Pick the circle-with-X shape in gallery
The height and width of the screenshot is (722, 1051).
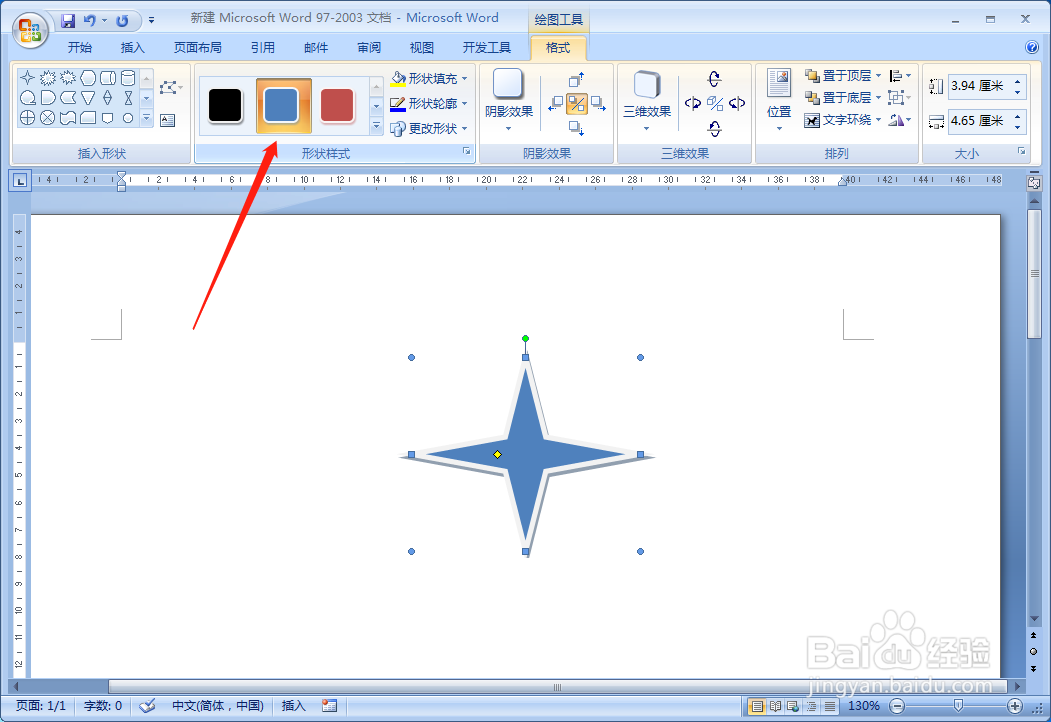[48, 118]
